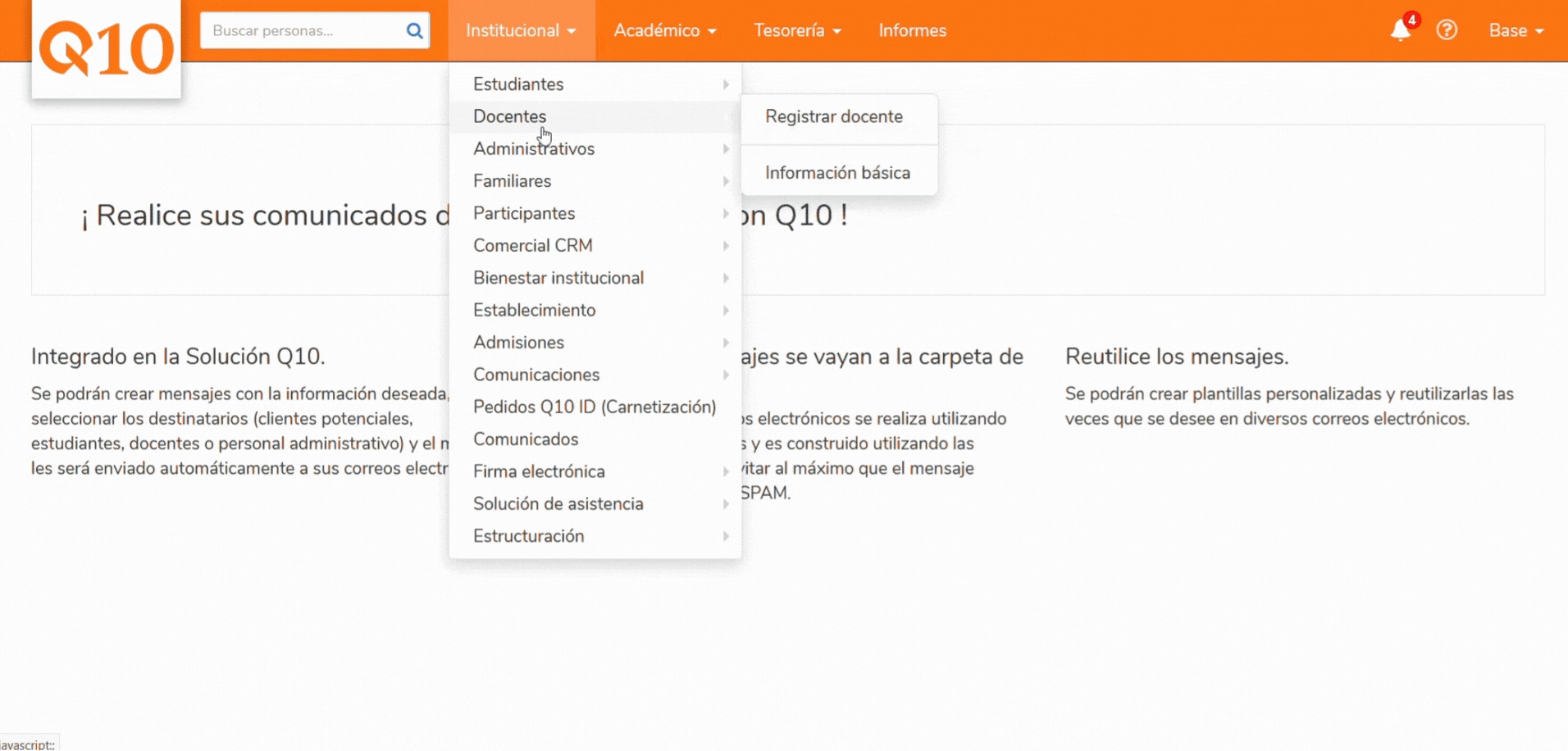Viewport: 1568px width, 751px height.
Task: Expand the Familiares submenu
Action: (595, 181)
